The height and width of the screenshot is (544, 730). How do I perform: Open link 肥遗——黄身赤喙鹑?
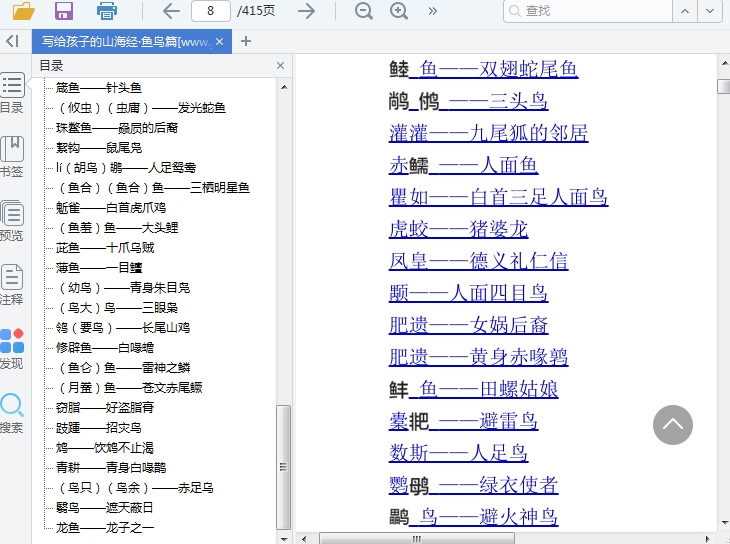coord(479,357)
